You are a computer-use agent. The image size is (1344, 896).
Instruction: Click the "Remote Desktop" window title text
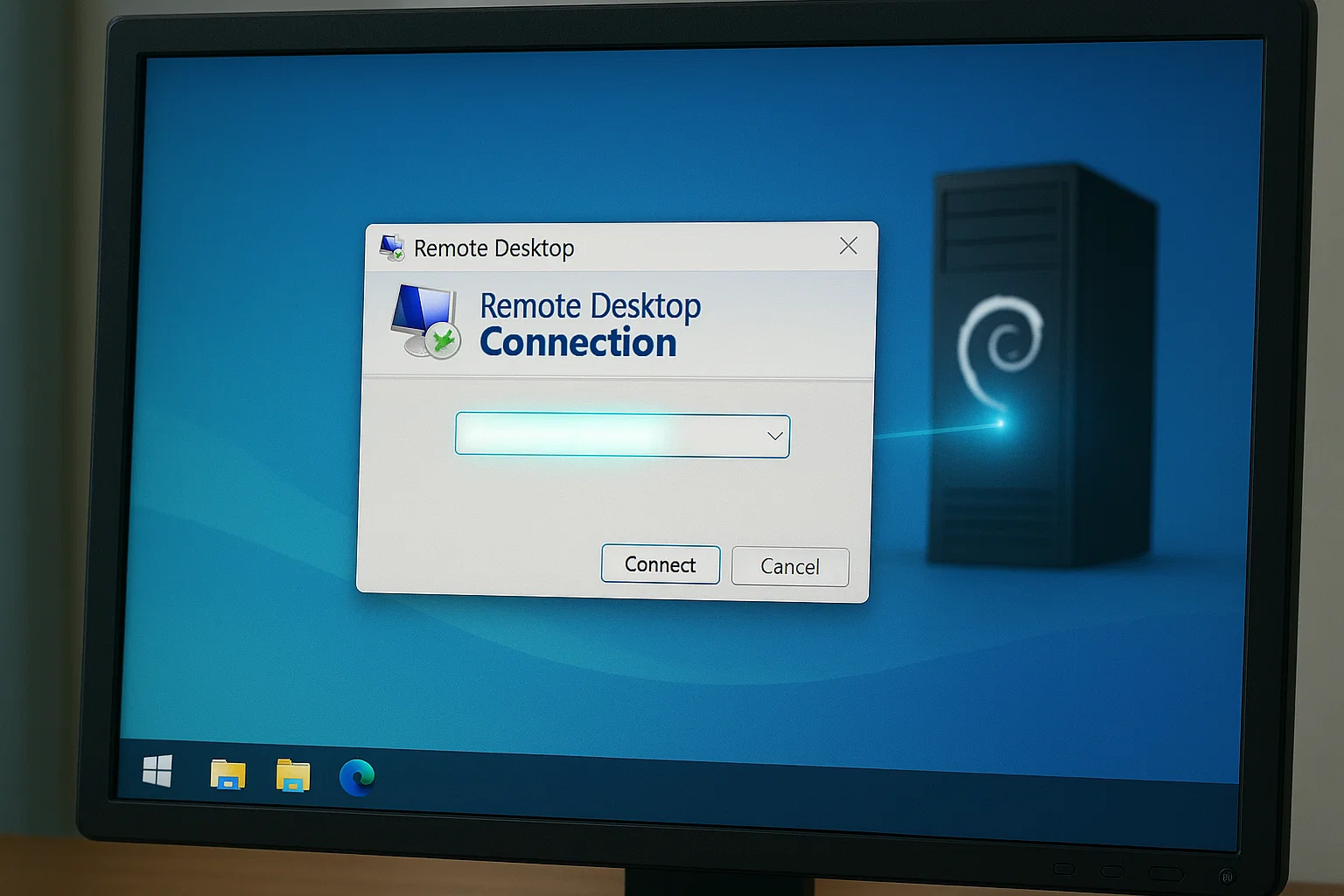[493, 248]
